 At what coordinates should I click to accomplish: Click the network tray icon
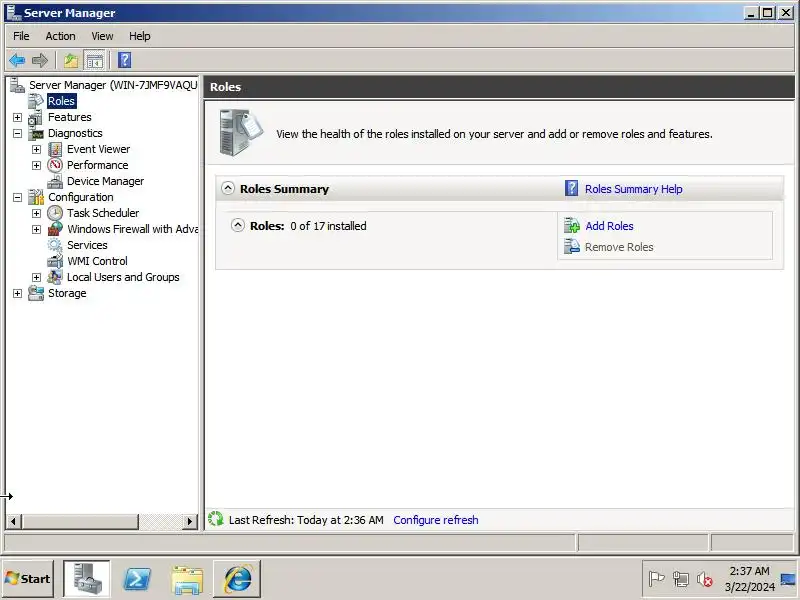point(680,579)
